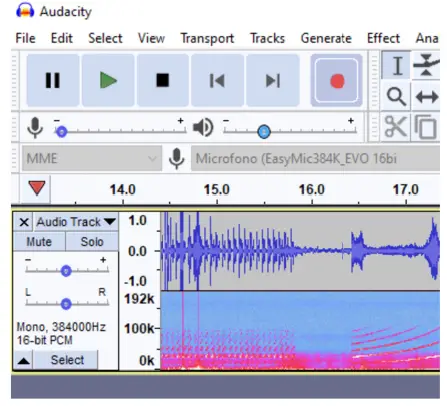This screenshot has height=406, width=447.
Task: Open the Microfono recording device dropdown
Action: (315, 158)
